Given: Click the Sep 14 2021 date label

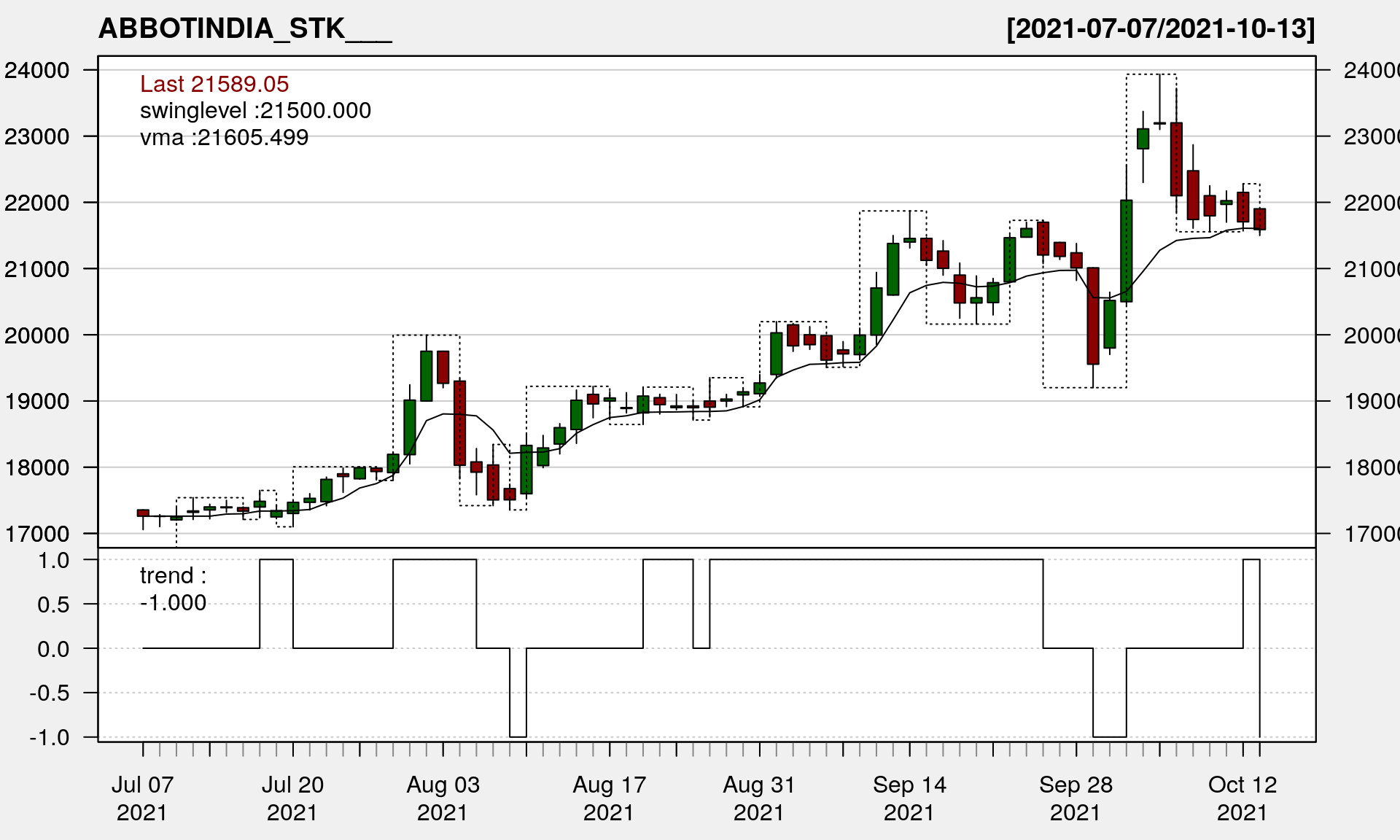Looking at the screenshot, I should tap(909, 798).
